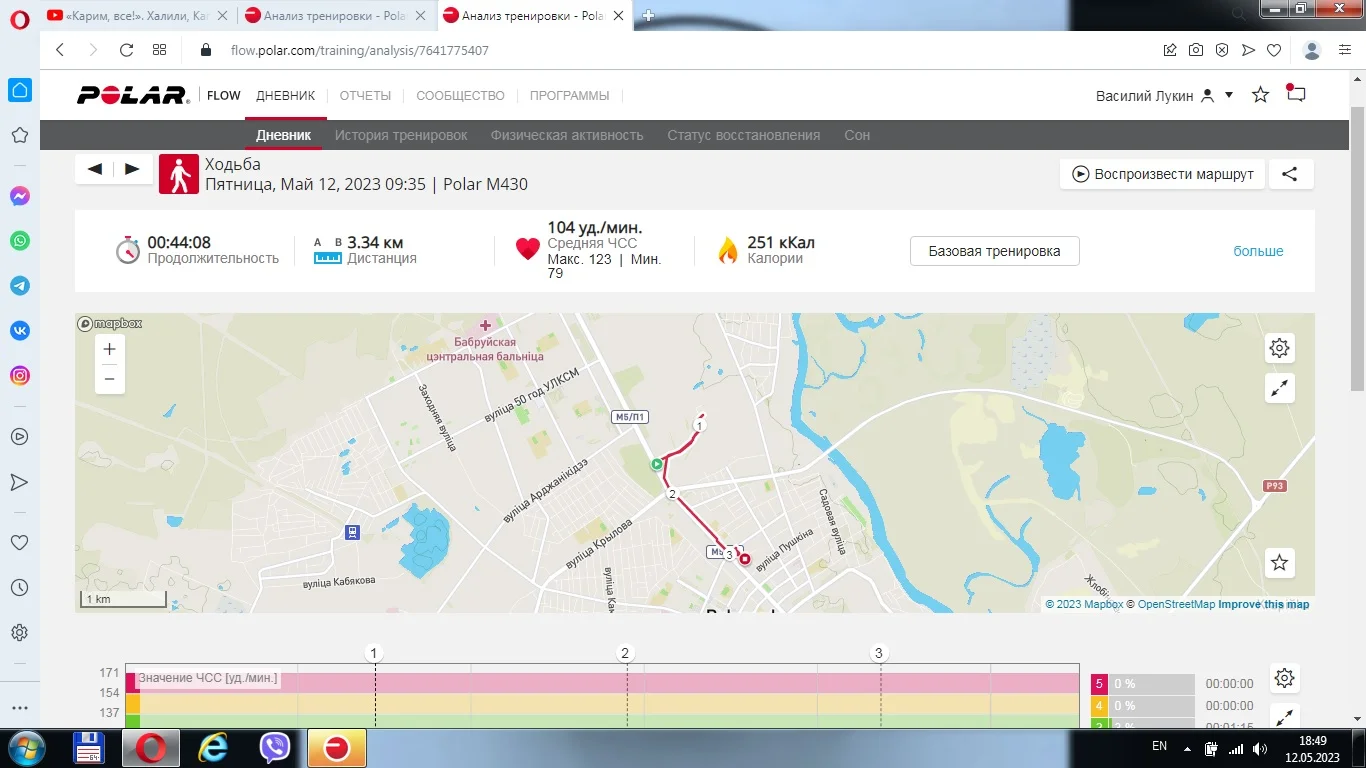Image resolution: width=1366 pixels, height=768 pixels.
Task: Click the orange heart rate zone 4 swatch
Action: pyautogui.click(x=1099, y=706)
